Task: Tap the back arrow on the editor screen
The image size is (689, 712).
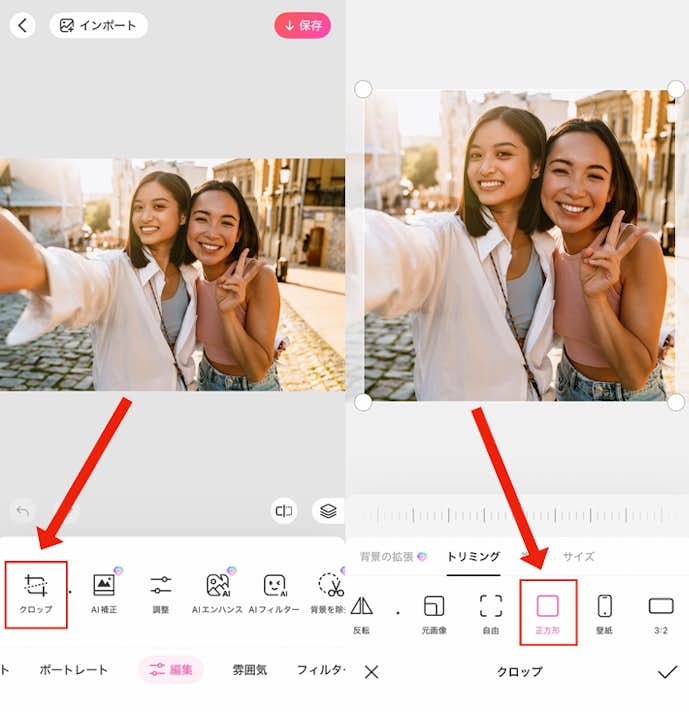Action: (22, 25)
